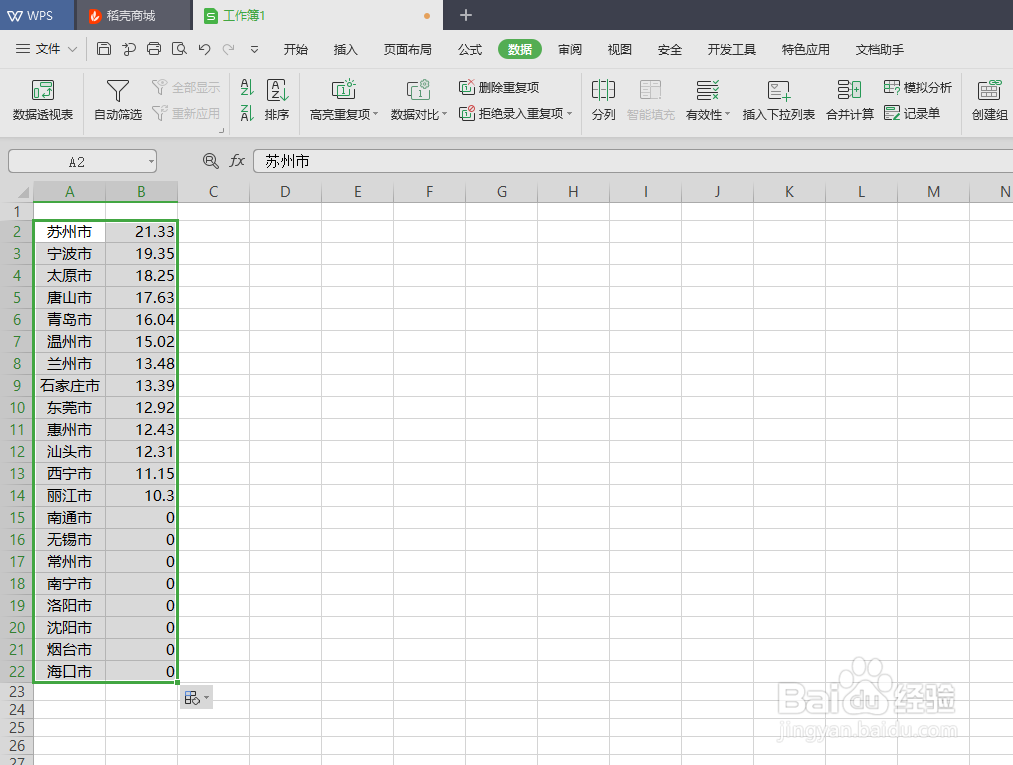Select row 23 header
Viewport: 1013px width, 765px height.
17,692
